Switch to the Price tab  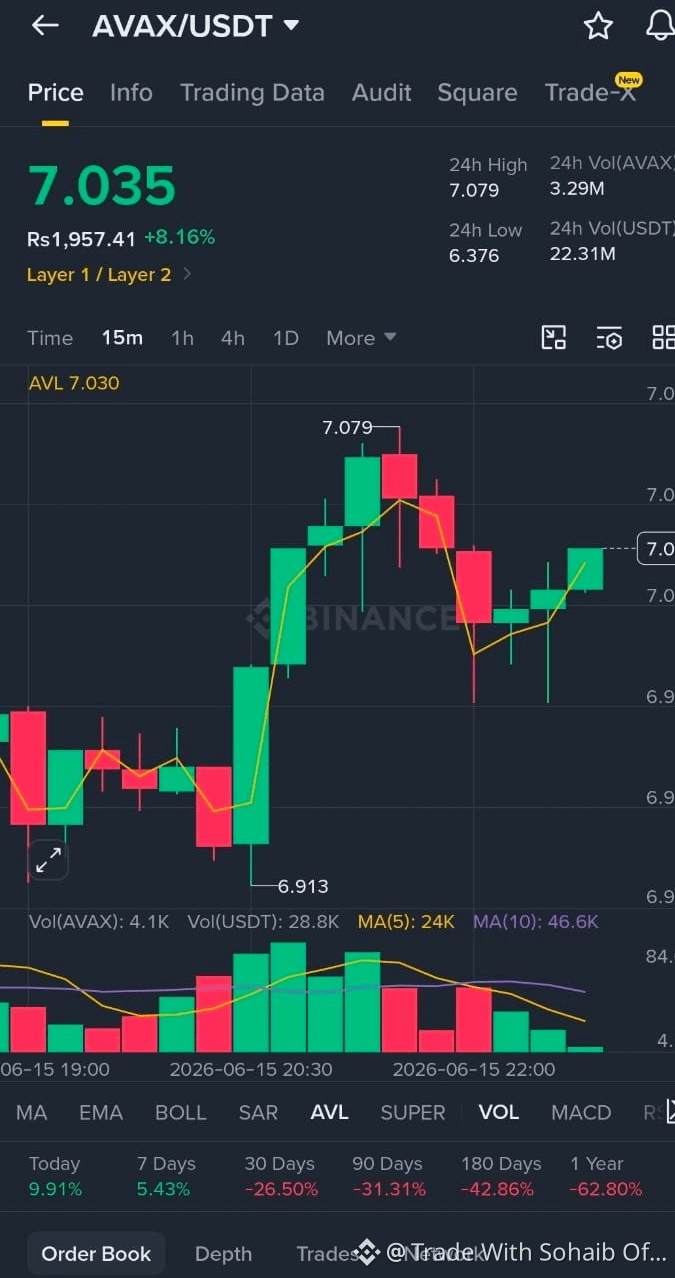[x=55, y=93]
